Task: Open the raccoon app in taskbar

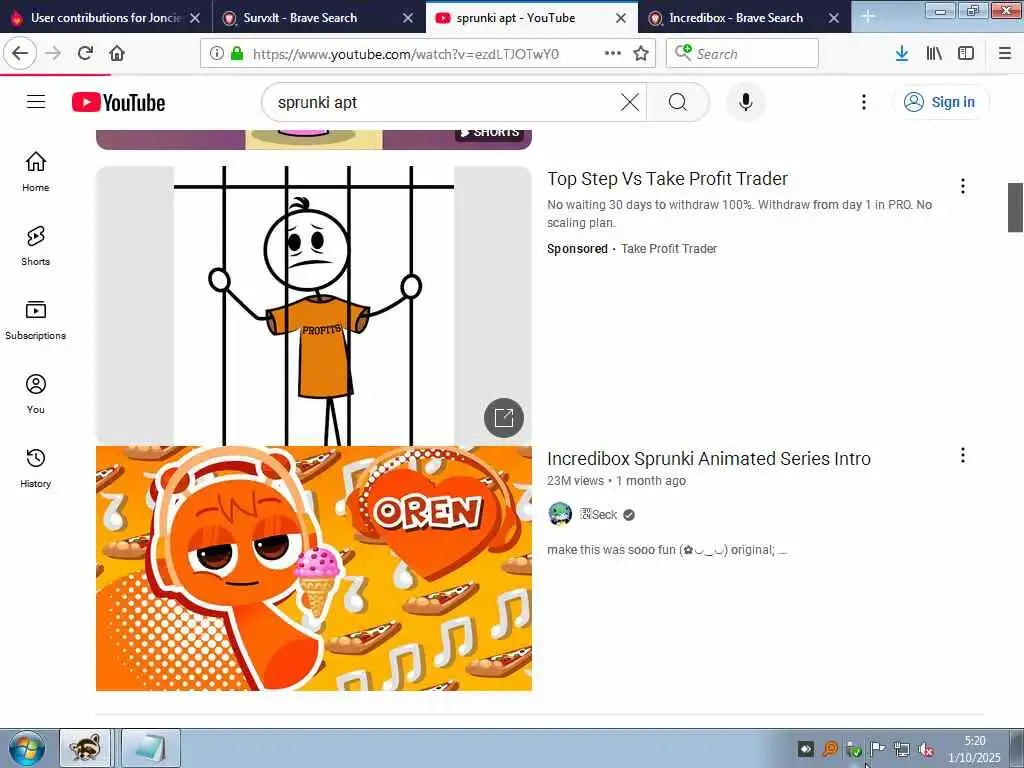Action: [86, 748]
